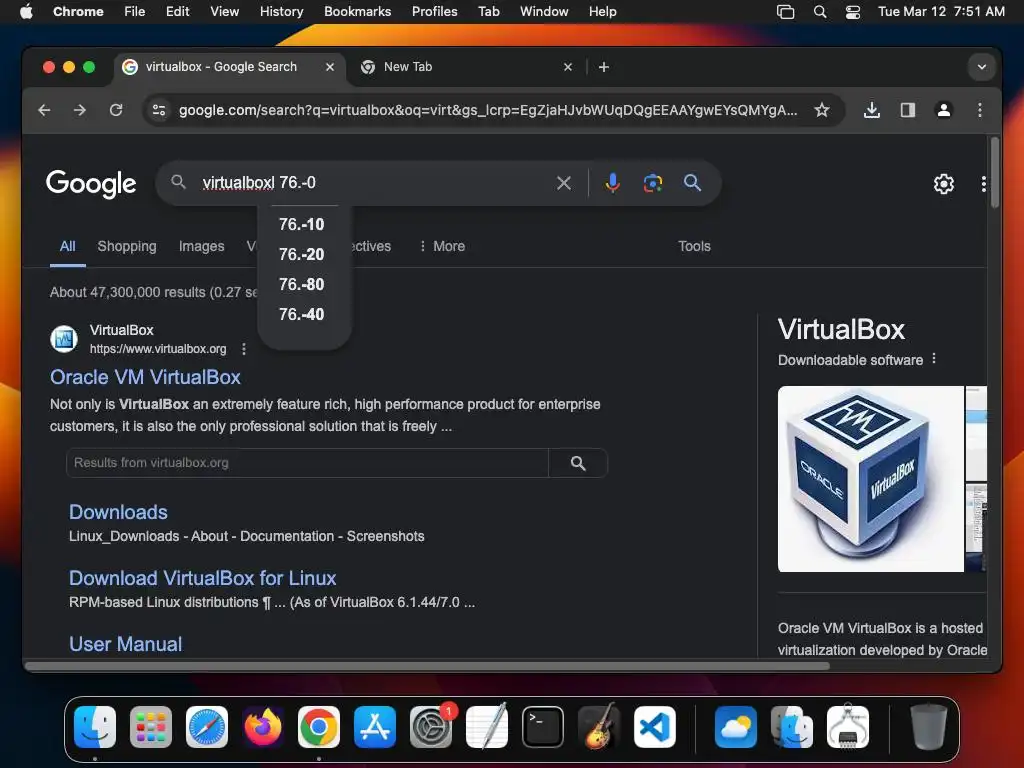Switch to the All results tab
The height and width of the screenshot is (768, 1024).
point(67,246)
